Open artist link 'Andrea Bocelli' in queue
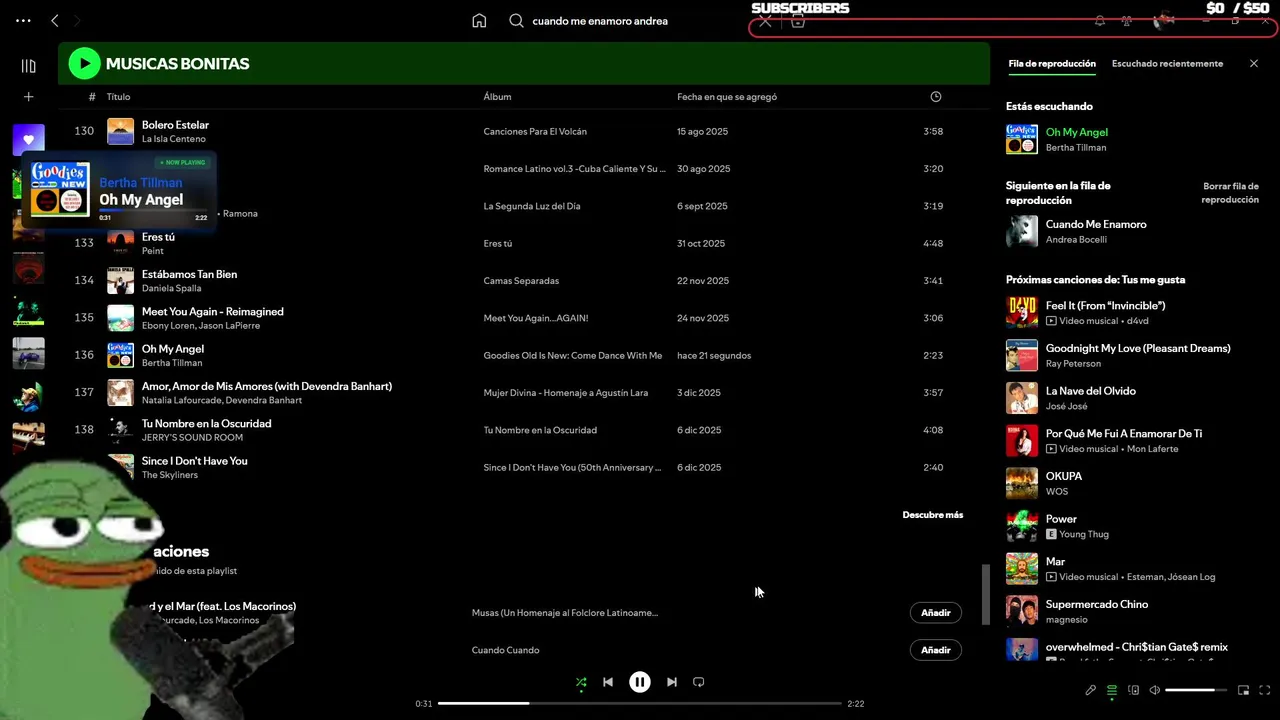This screenshot has height=720, width=1280. 1076,240
